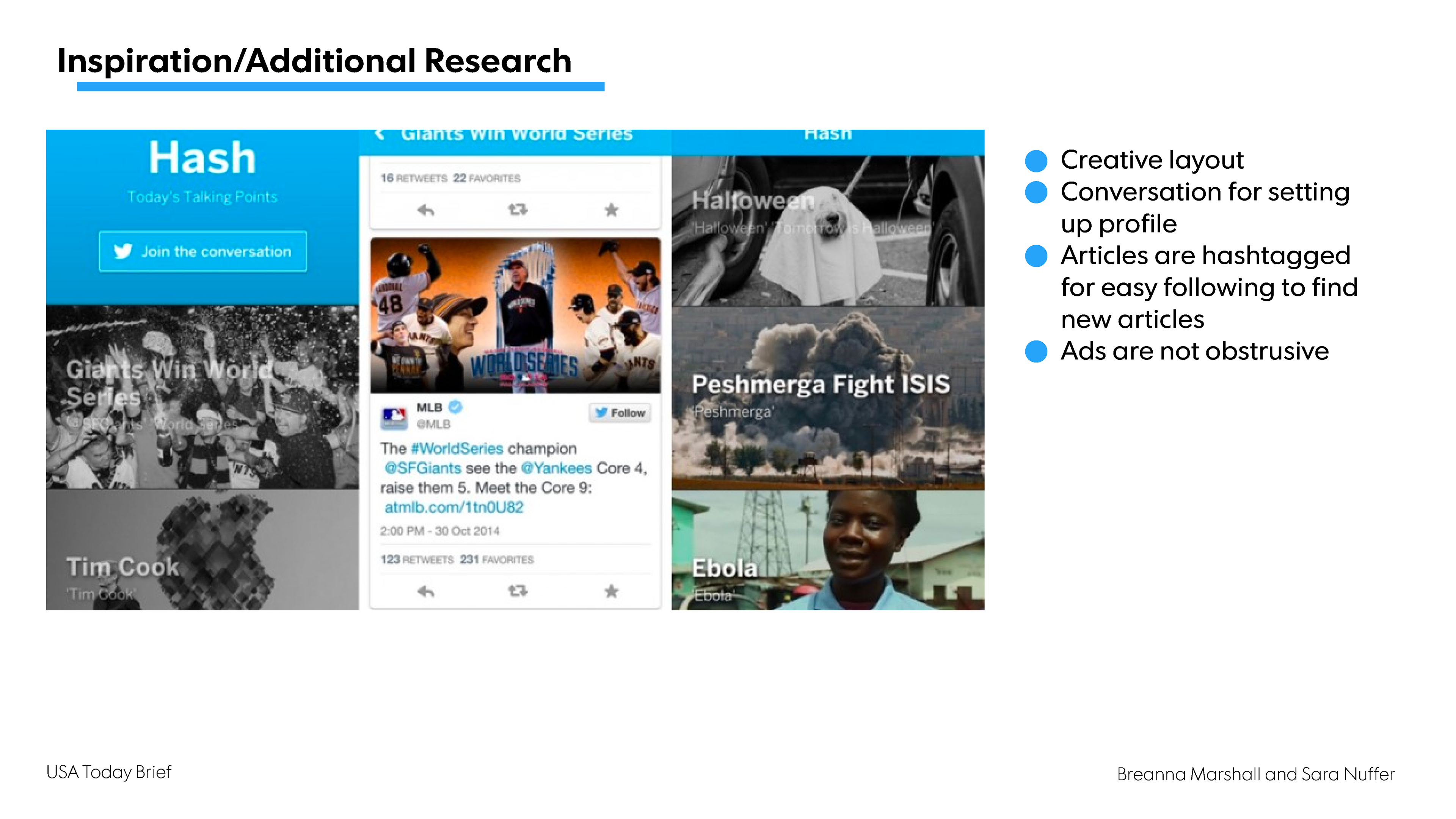Click the World Series team photo in tweet
This screenshot has width=1456, height=819.
tap(516, 315)
